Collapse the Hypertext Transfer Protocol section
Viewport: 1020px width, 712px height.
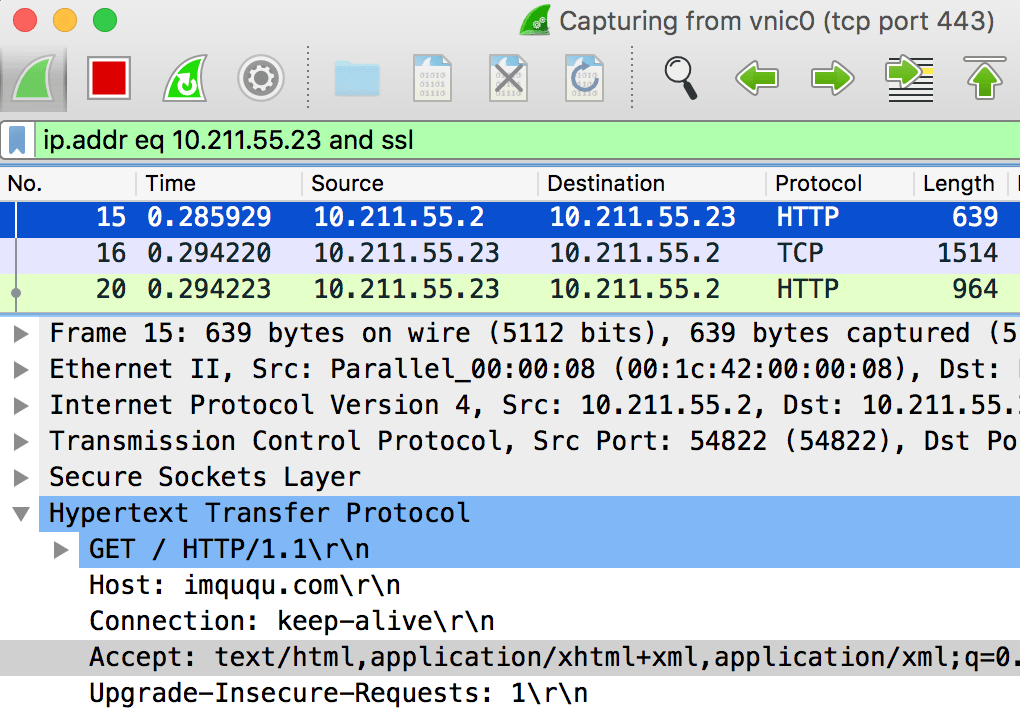pyautogui.click(x=21, y=513)
